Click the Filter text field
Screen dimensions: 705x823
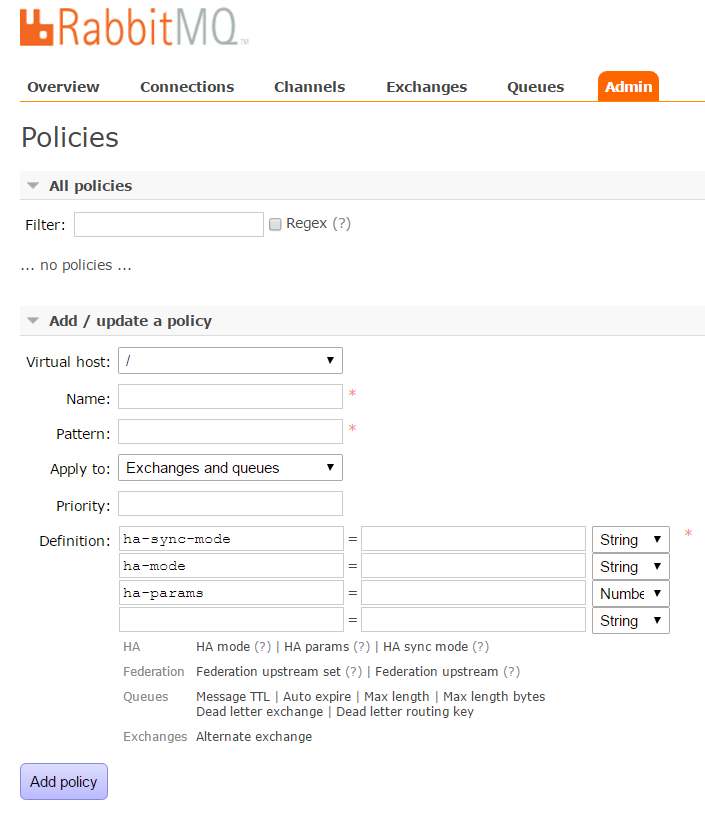coord(168,225)
